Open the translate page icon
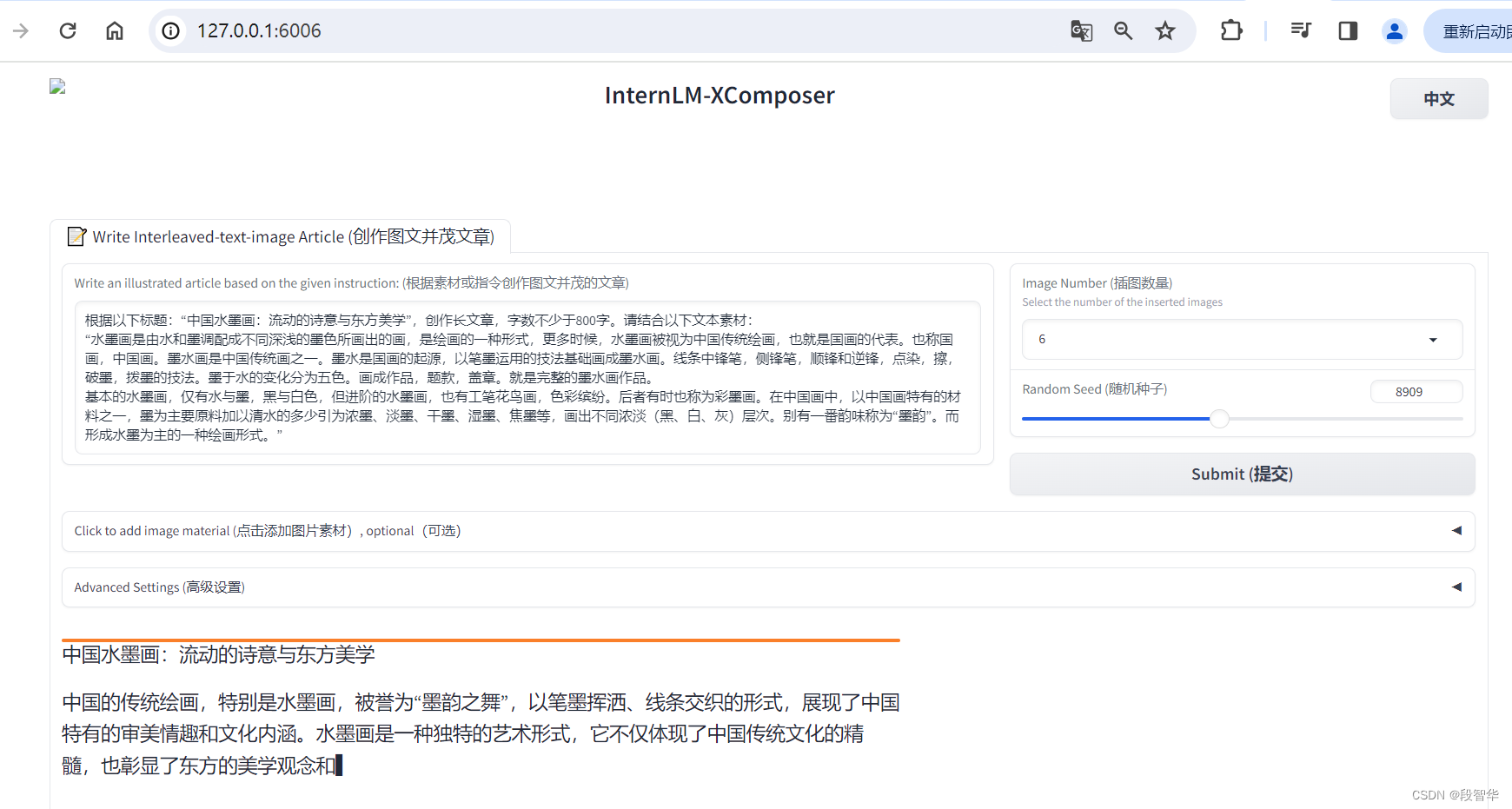The height and width of the screenshot is (809, 1512). pos(1081,31)
